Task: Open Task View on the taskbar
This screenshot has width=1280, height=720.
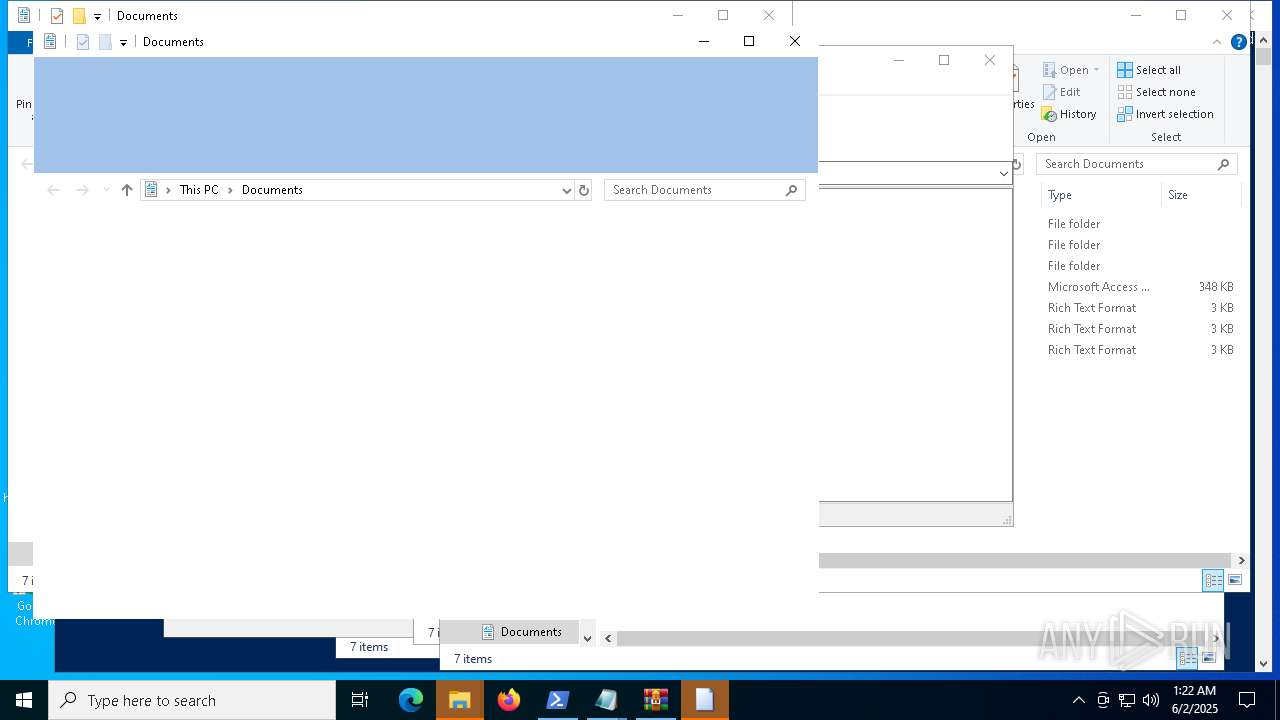Action: 360,700
